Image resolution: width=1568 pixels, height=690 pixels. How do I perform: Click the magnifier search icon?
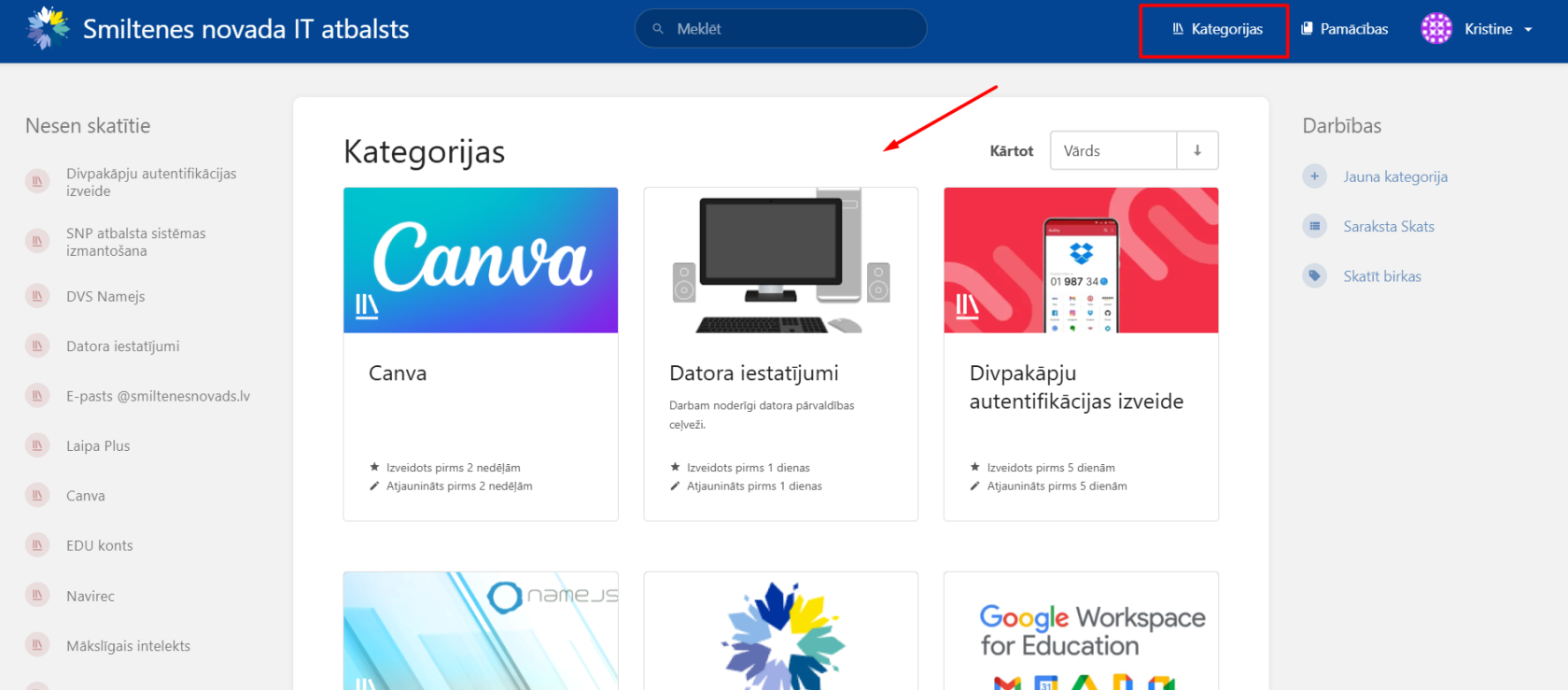(658, 29)
